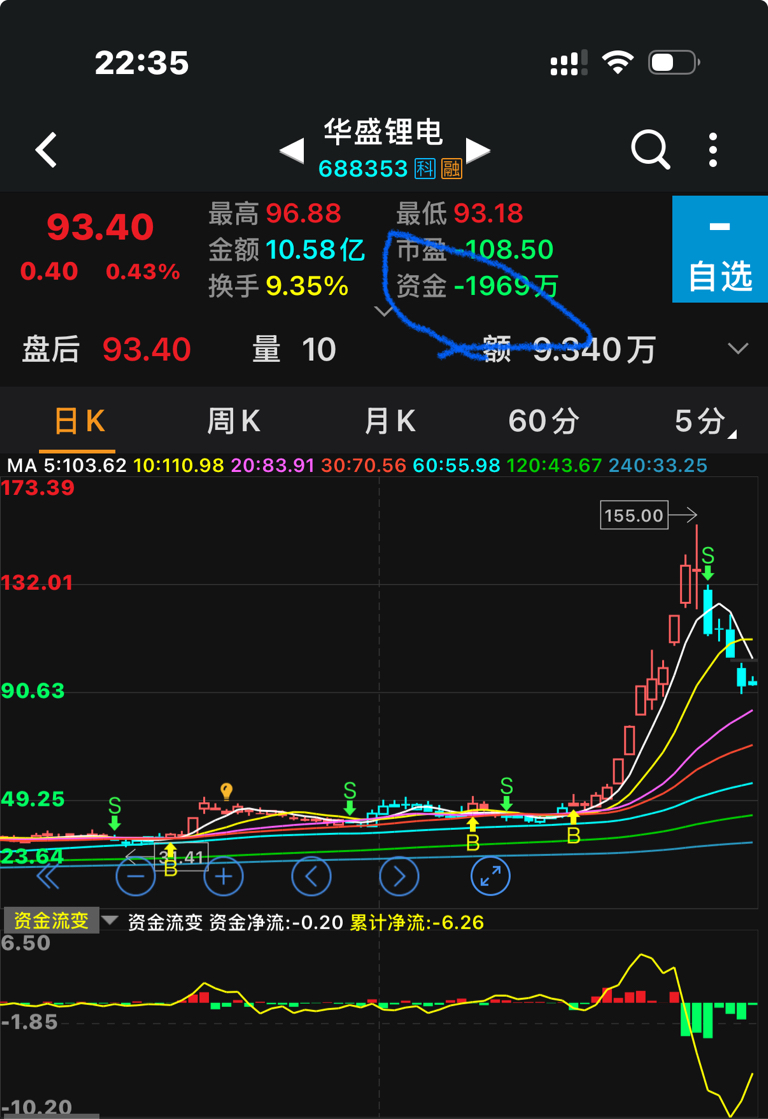Tap the cellular signal icon

coord(569,63)
